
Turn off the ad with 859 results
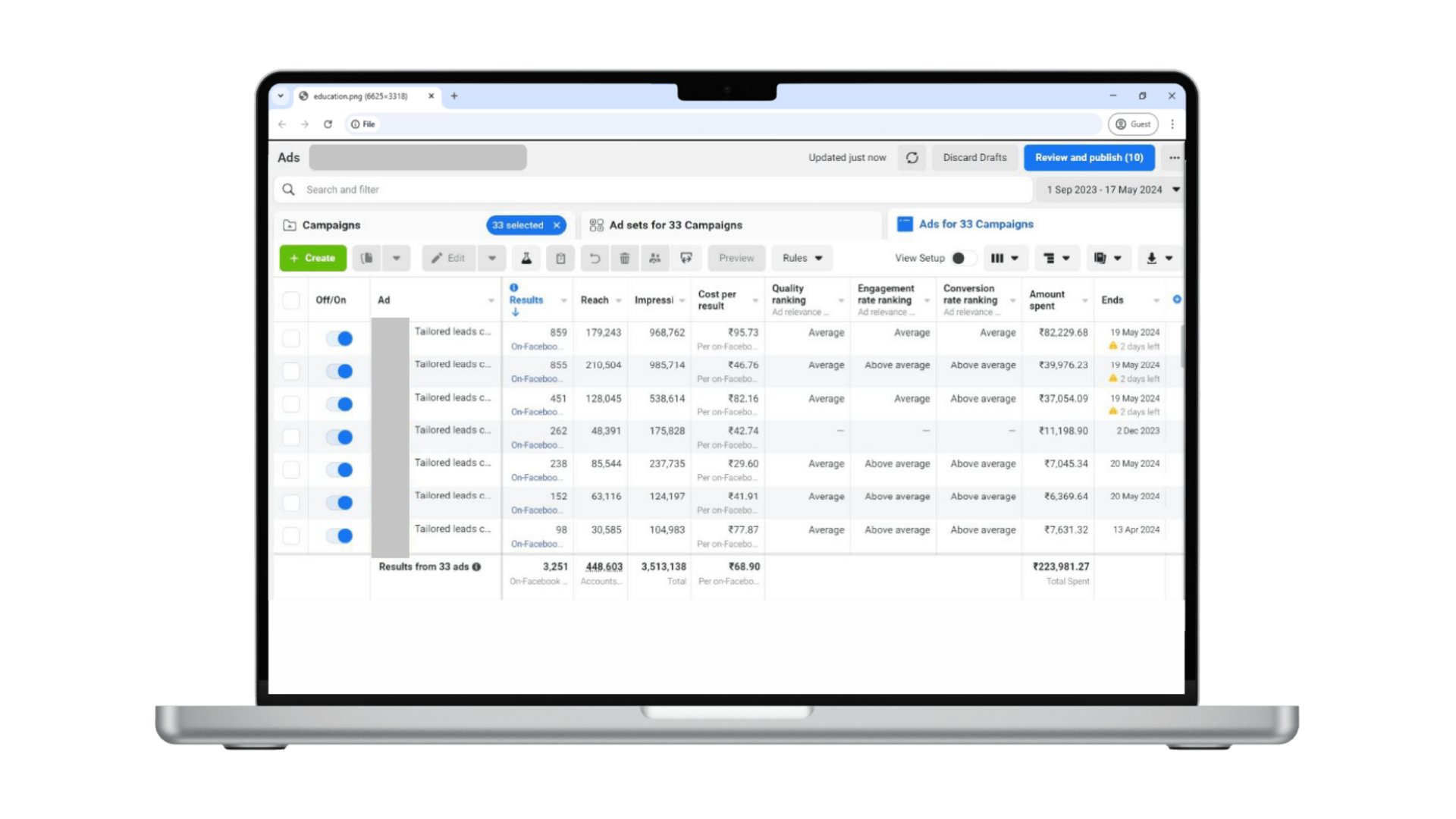click(339, 338)
